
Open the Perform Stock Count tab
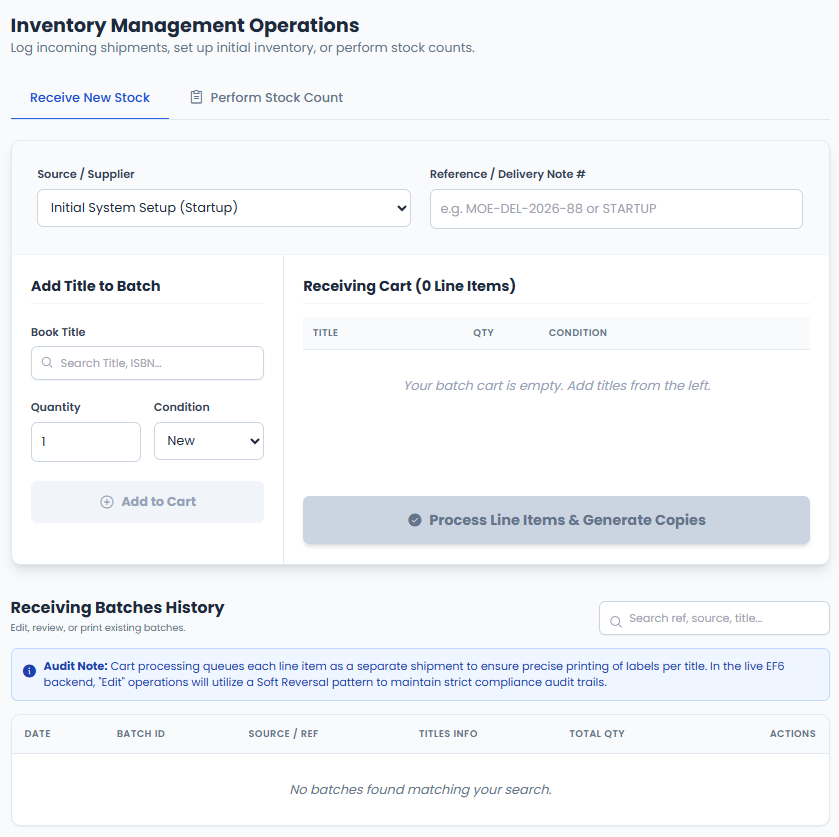click(x=266, y=97)
